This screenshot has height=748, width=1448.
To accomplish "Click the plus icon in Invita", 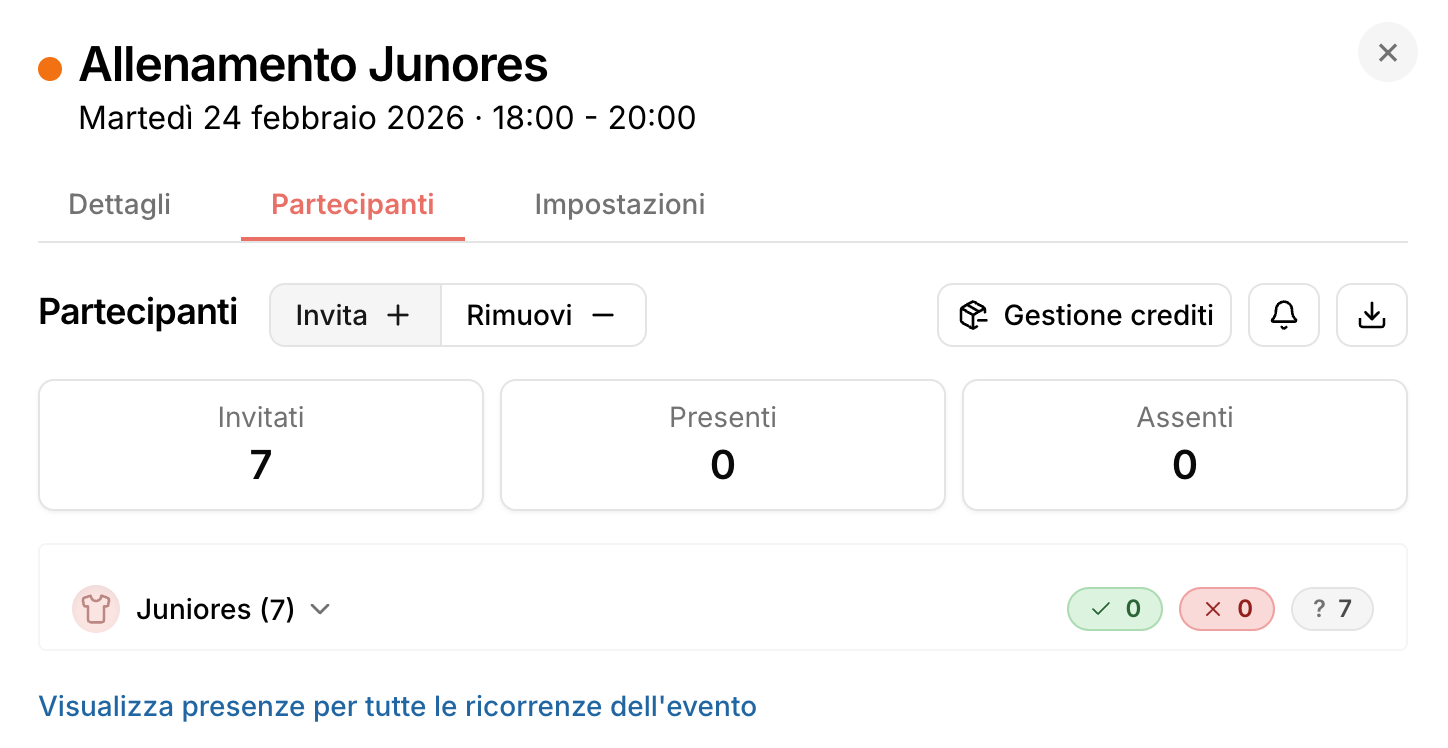I will (398, 316).
